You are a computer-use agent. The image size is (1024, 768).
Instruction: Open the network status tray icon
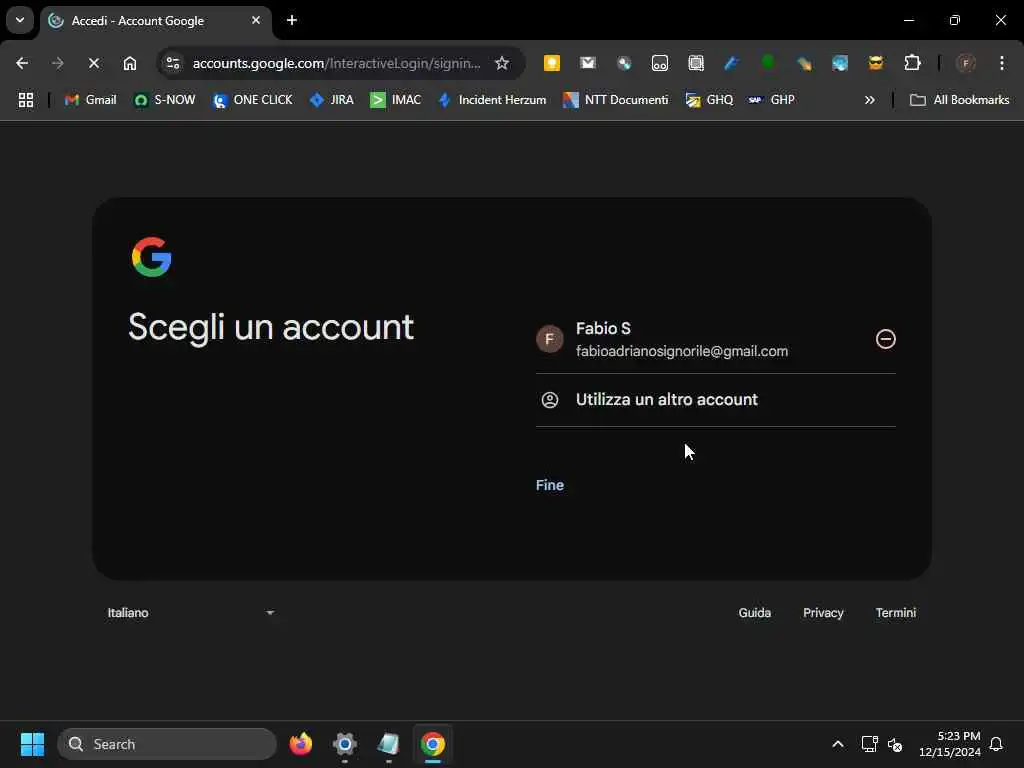point(869,744)
